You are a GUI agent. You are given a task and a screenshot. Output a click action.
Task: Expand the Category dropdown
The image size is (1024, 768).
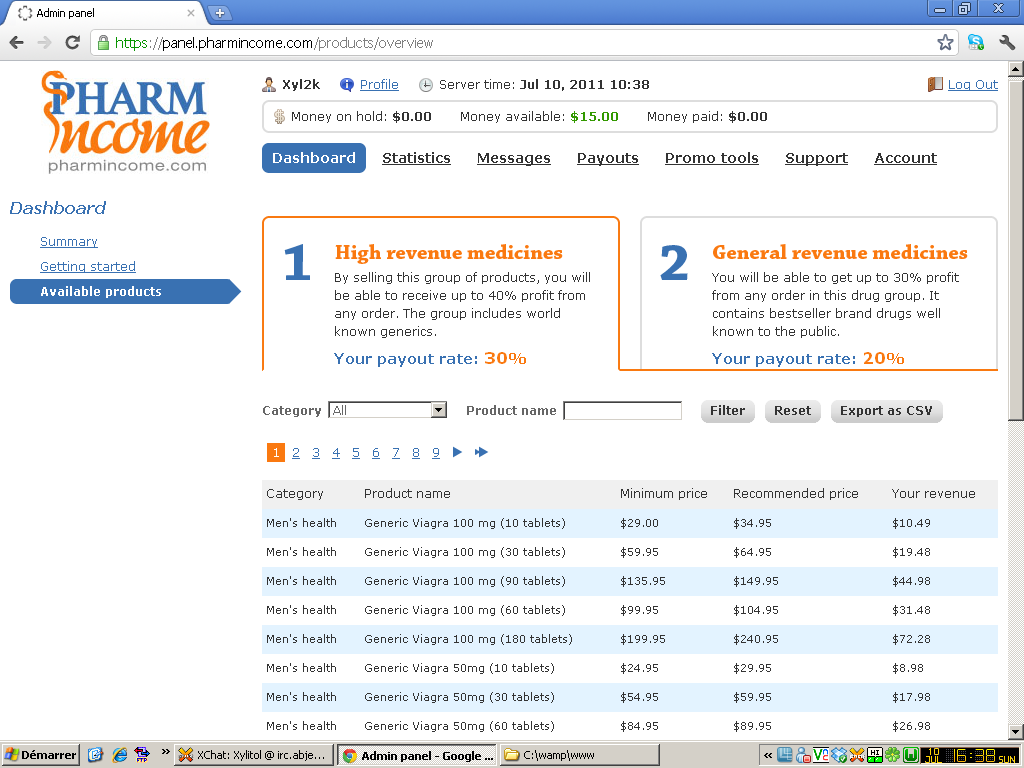coord(387,410)
